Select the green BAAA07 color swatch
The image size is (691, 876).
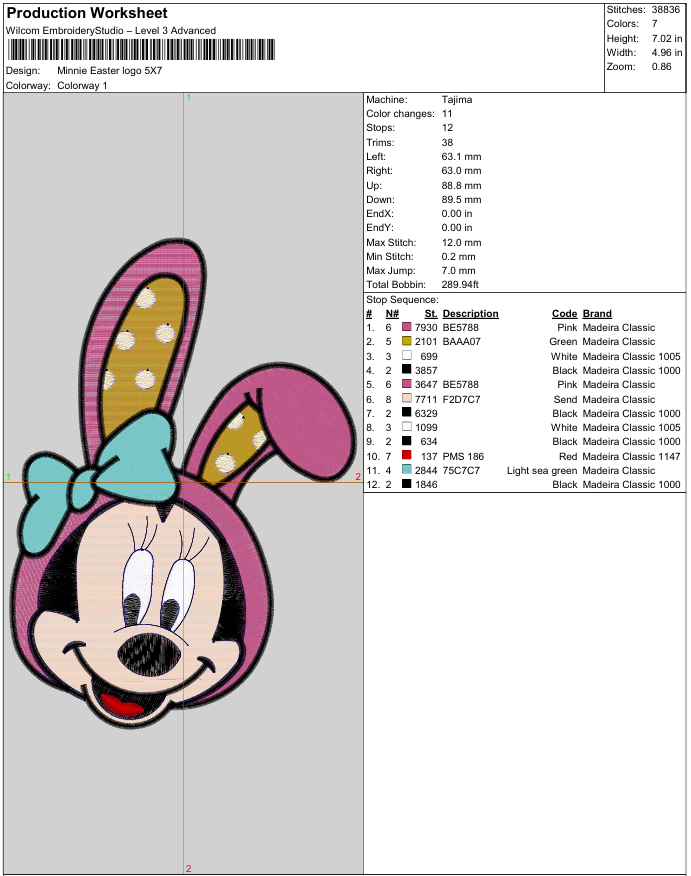407,342
